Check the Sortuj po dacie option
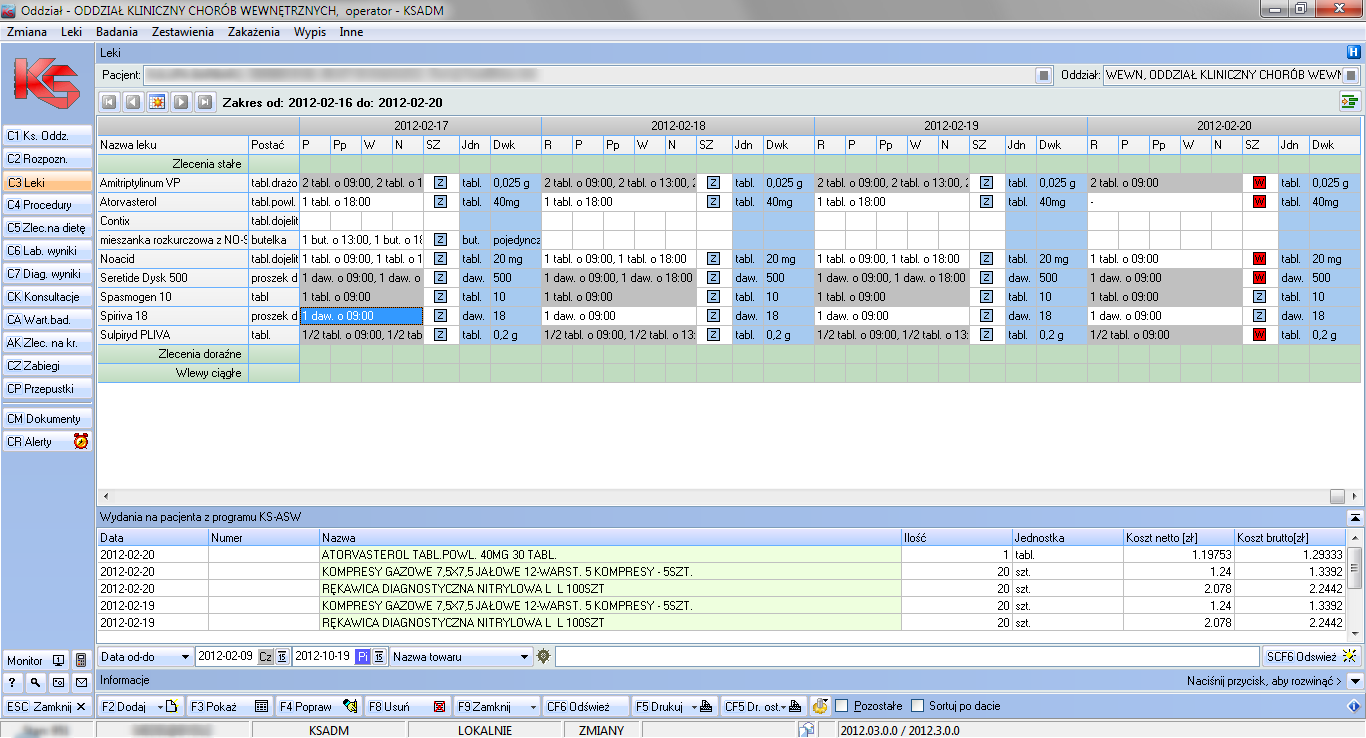Viewport: 1366px width, 738px height. pos(919,706)
